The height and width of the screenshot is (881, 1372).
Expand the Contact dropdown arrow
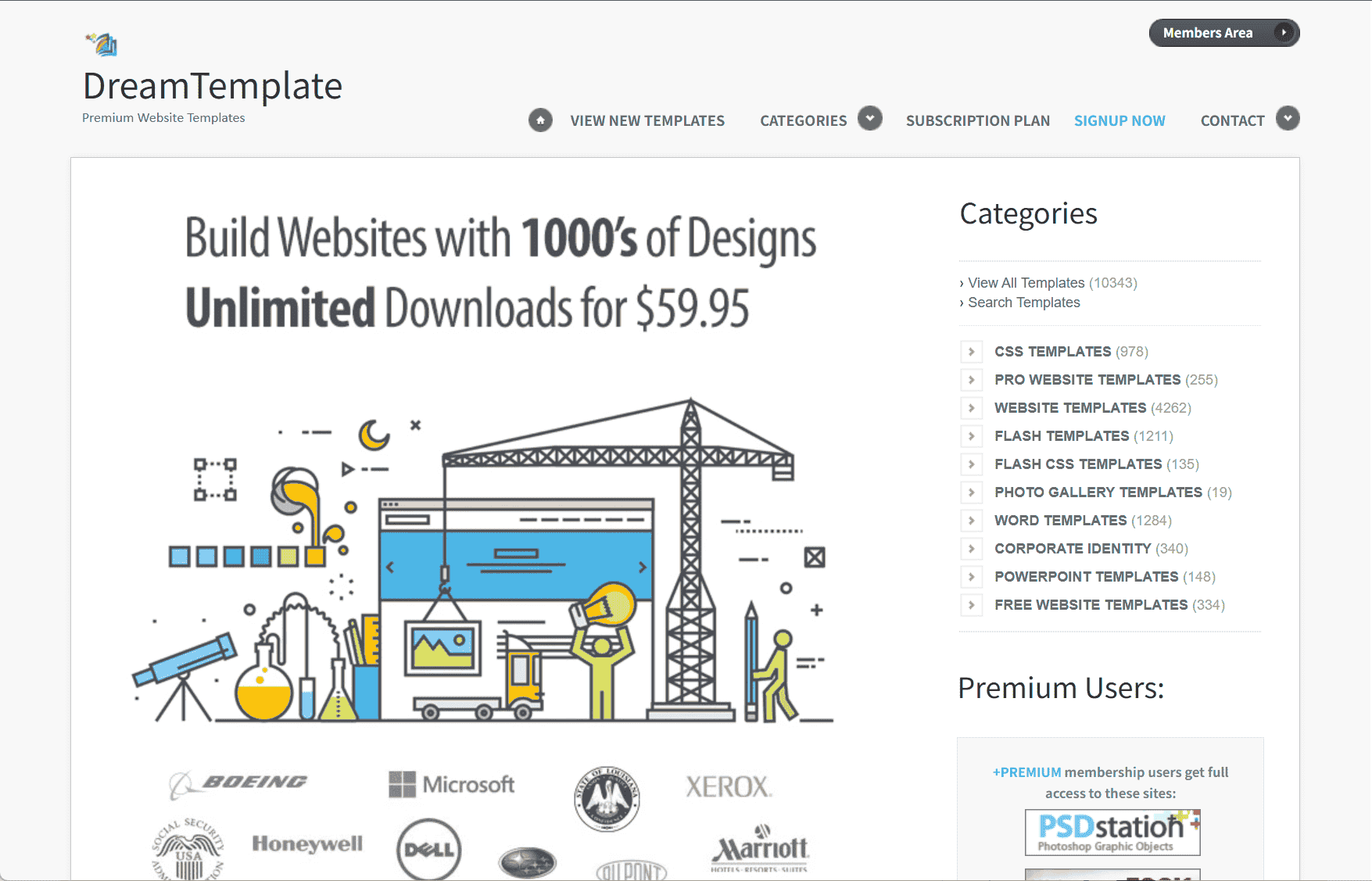[1288, 119]
